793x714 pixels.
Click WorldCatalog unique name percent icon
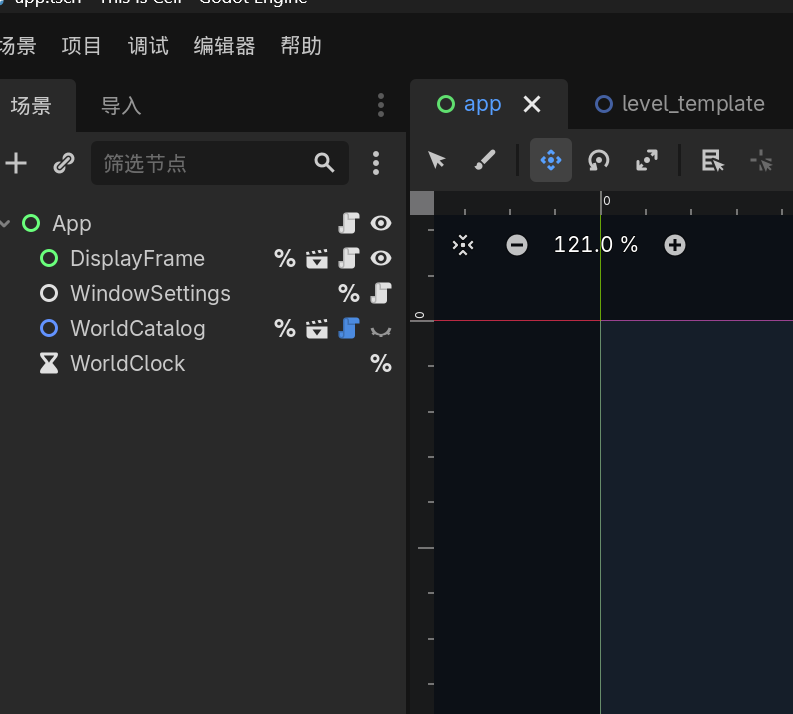click(285, 328)
